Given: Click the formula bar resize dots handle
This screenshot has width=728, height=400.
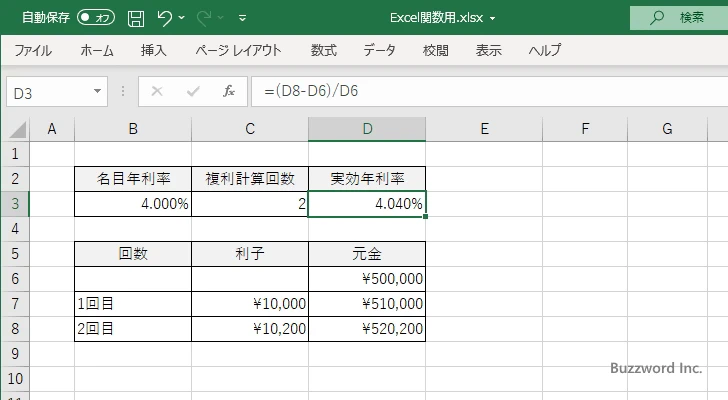Looking at the screenshot, I should pyautogui.click(x=123, y=91).
